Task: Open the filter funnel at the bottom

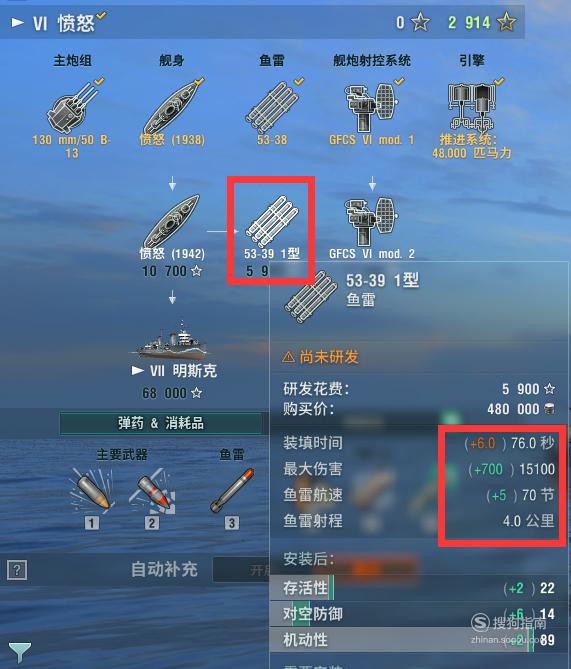Action: [20, 653]
